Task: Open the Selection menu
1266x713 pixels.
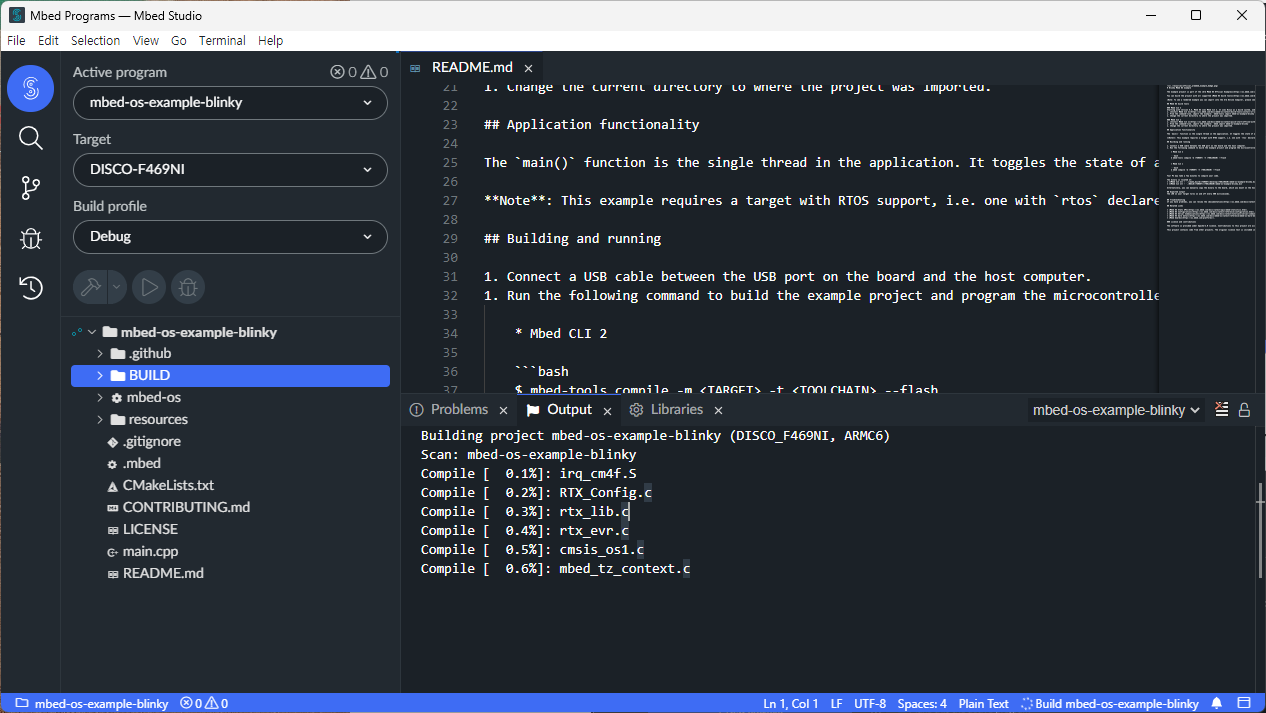Action: (x=95, y=40)
